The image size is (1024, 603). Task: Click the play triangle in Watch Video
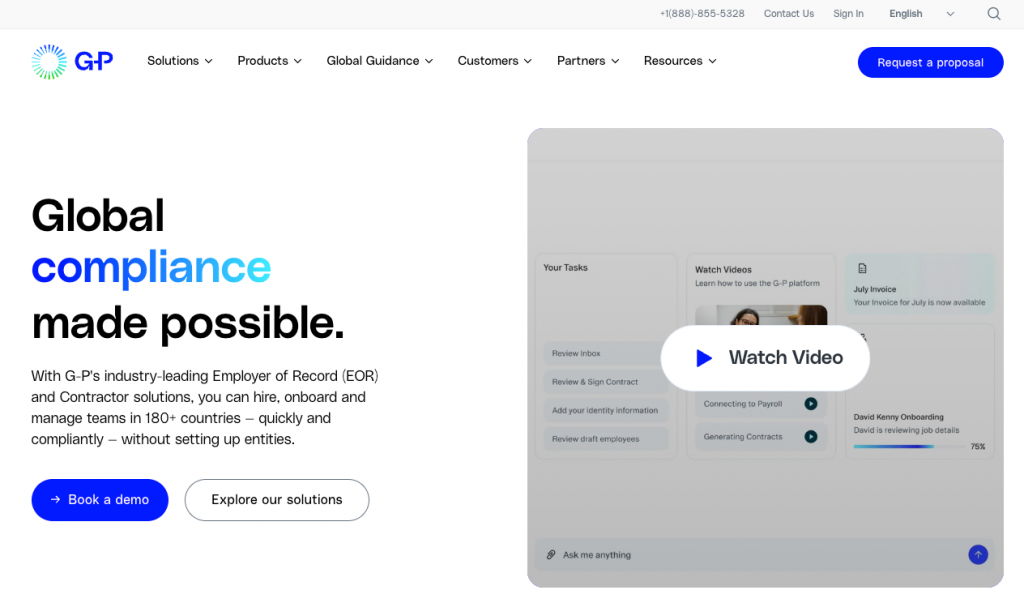(703, 358)
